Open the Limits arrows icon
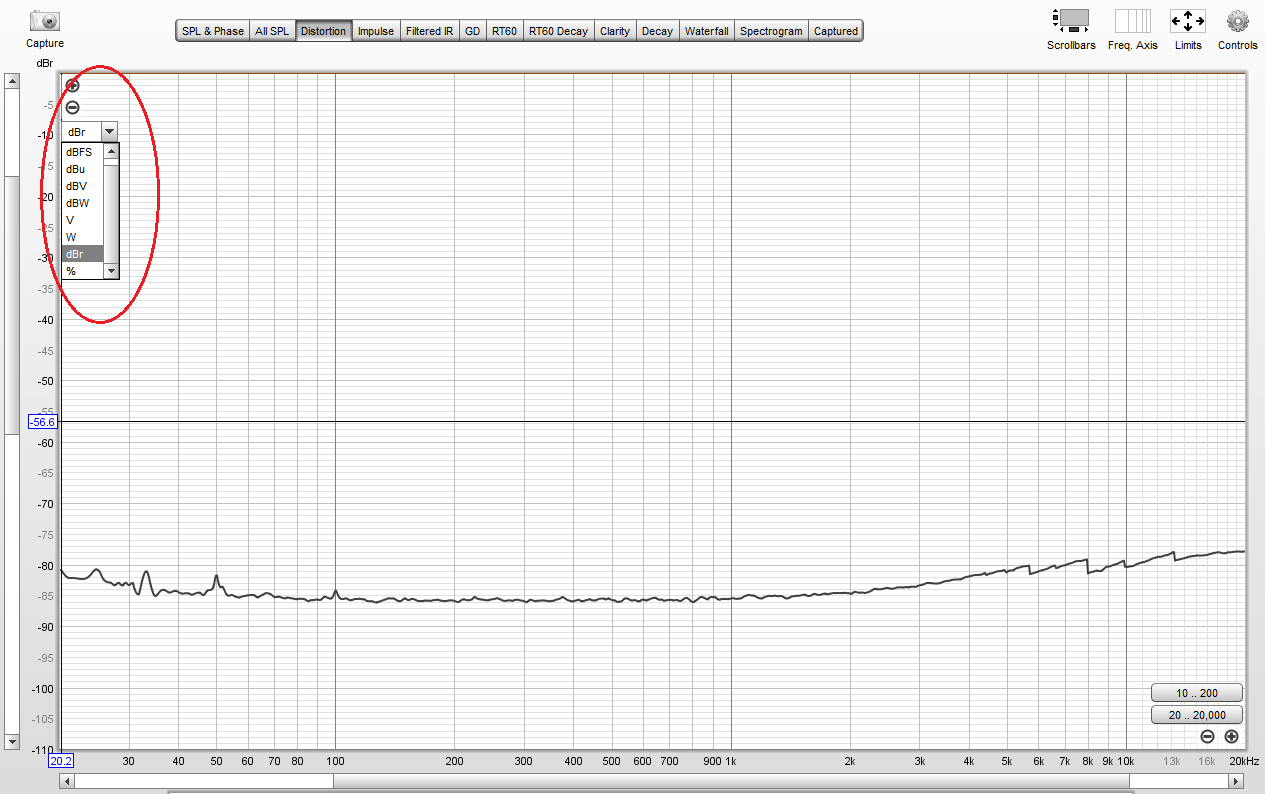 point(1188,21)
